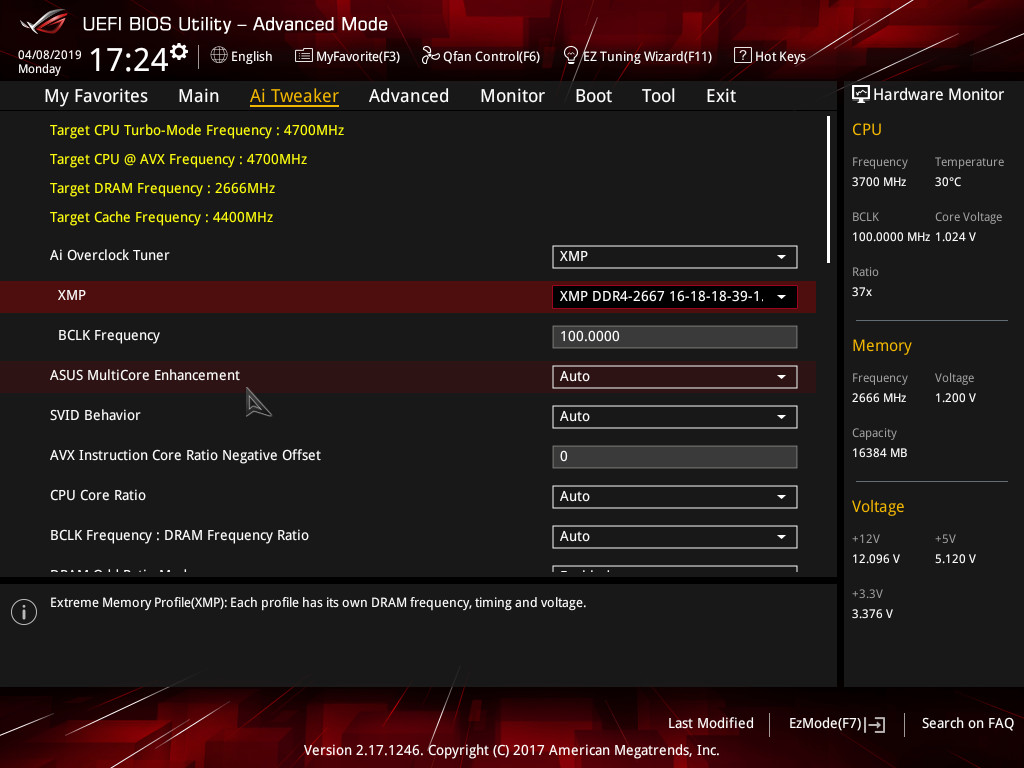Select the XMP row label
This screenshot has height=768, width=1024.
tap(71, 295)
